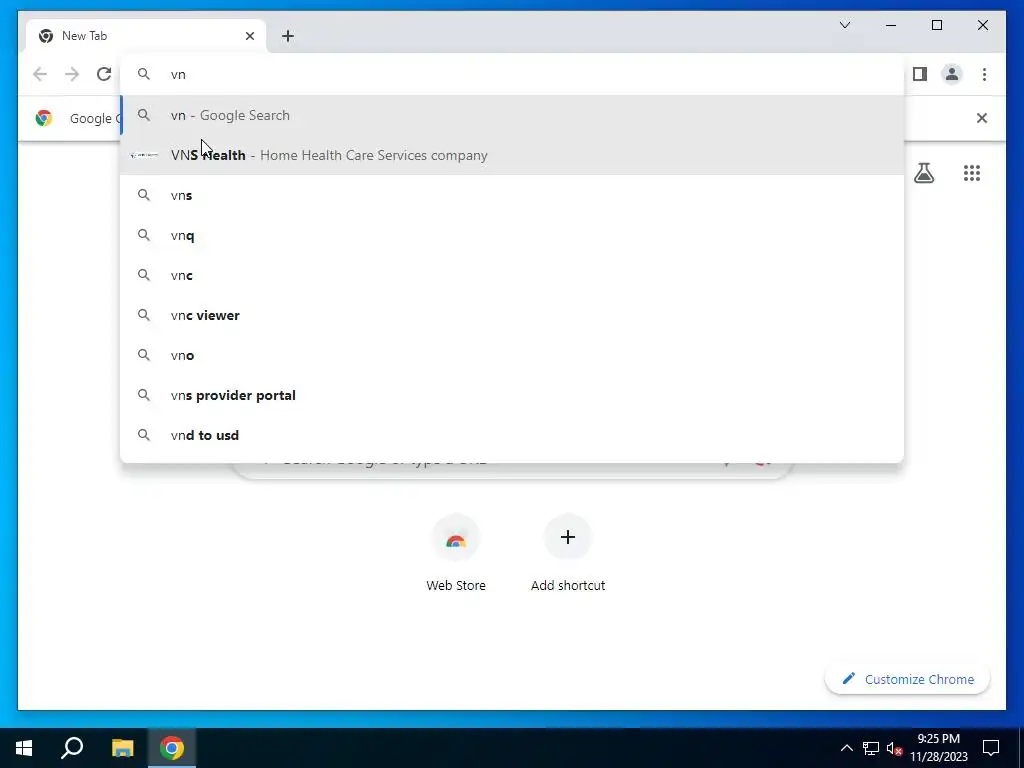
Task: Open the Search Labs flask icon
Action: click(923, 173)
